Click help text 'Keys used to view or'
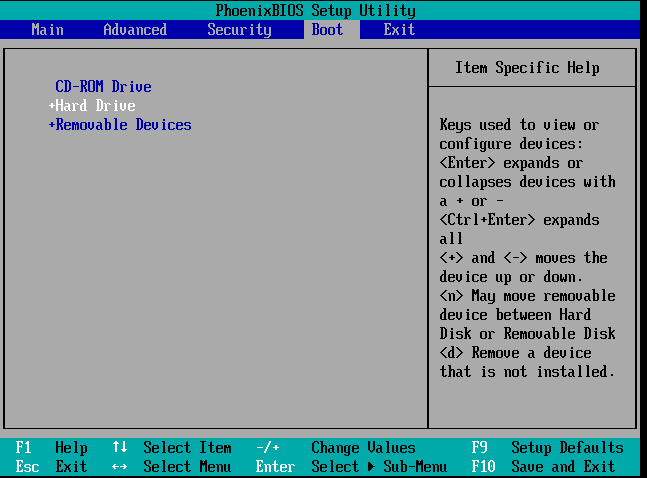 click(x=519, y=125)
